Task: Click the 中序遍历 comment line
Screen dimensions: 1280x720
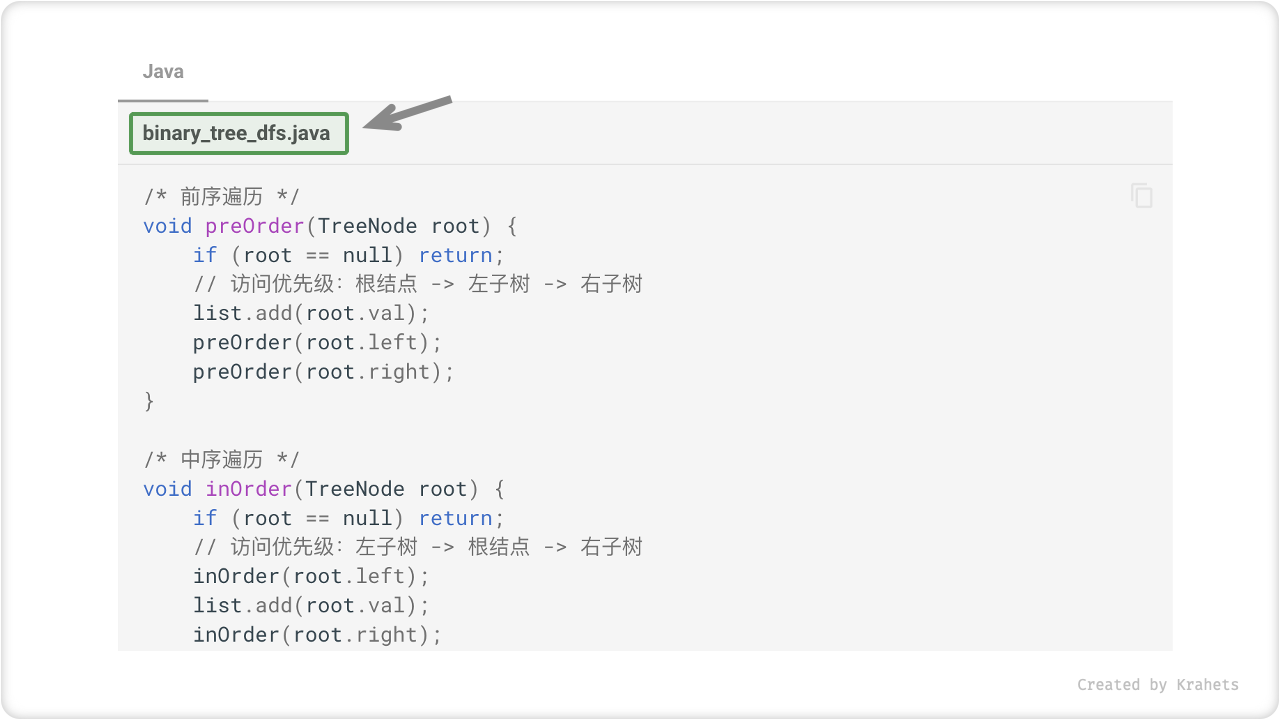Action: click(221, 460)
